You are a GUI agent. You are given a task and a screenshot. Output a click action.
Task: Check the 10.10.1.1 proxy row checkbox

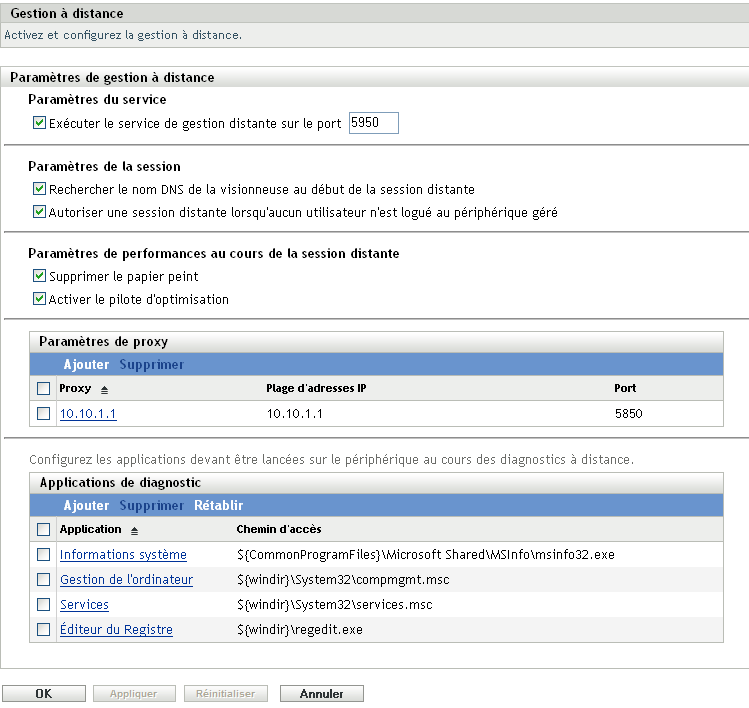pos(43,413)
